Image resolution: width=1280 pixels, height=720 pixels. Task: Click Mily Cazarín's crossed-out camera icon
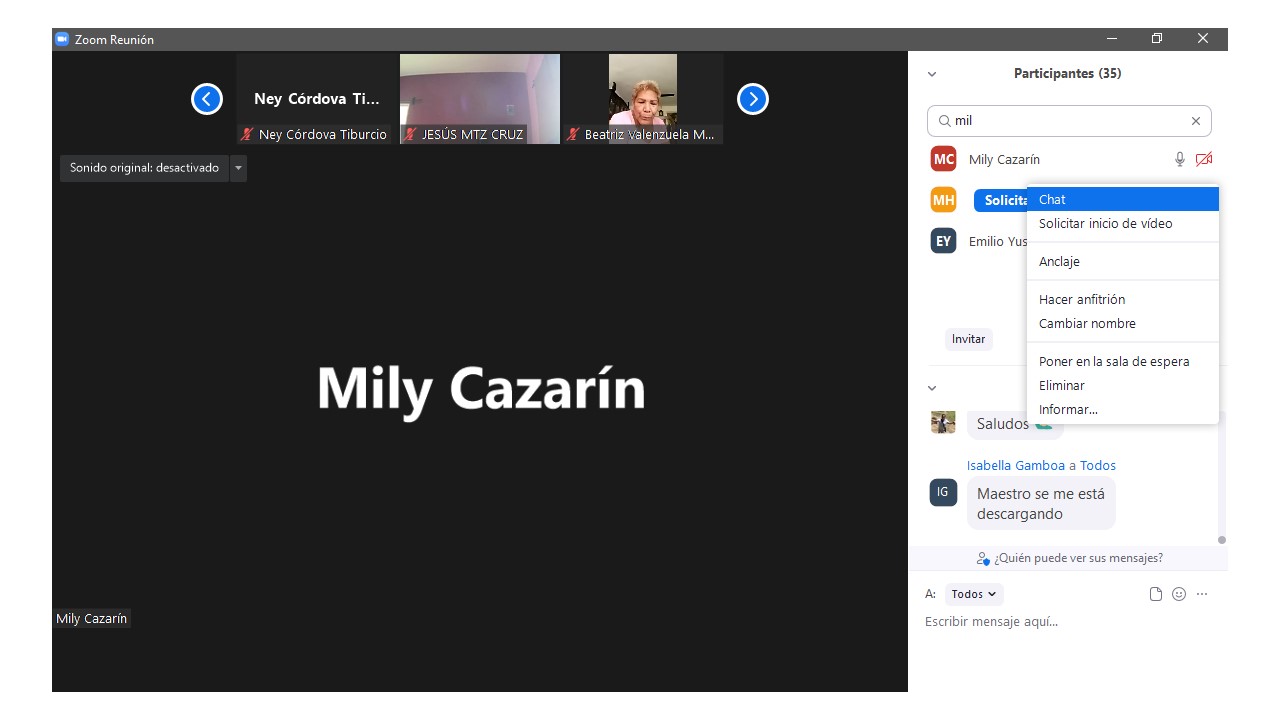point(1204,159)
